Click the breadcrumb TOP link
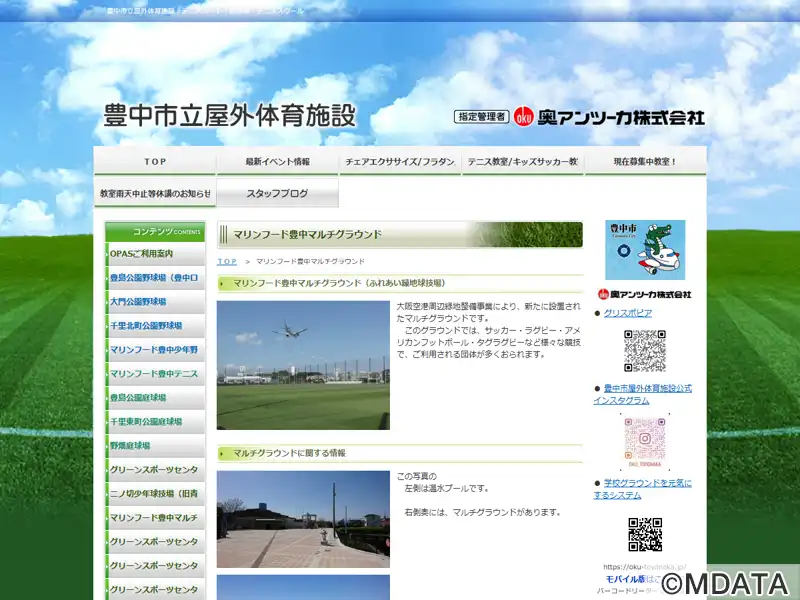The width and height of the screenshot is (800, 600). coord(227,261)
